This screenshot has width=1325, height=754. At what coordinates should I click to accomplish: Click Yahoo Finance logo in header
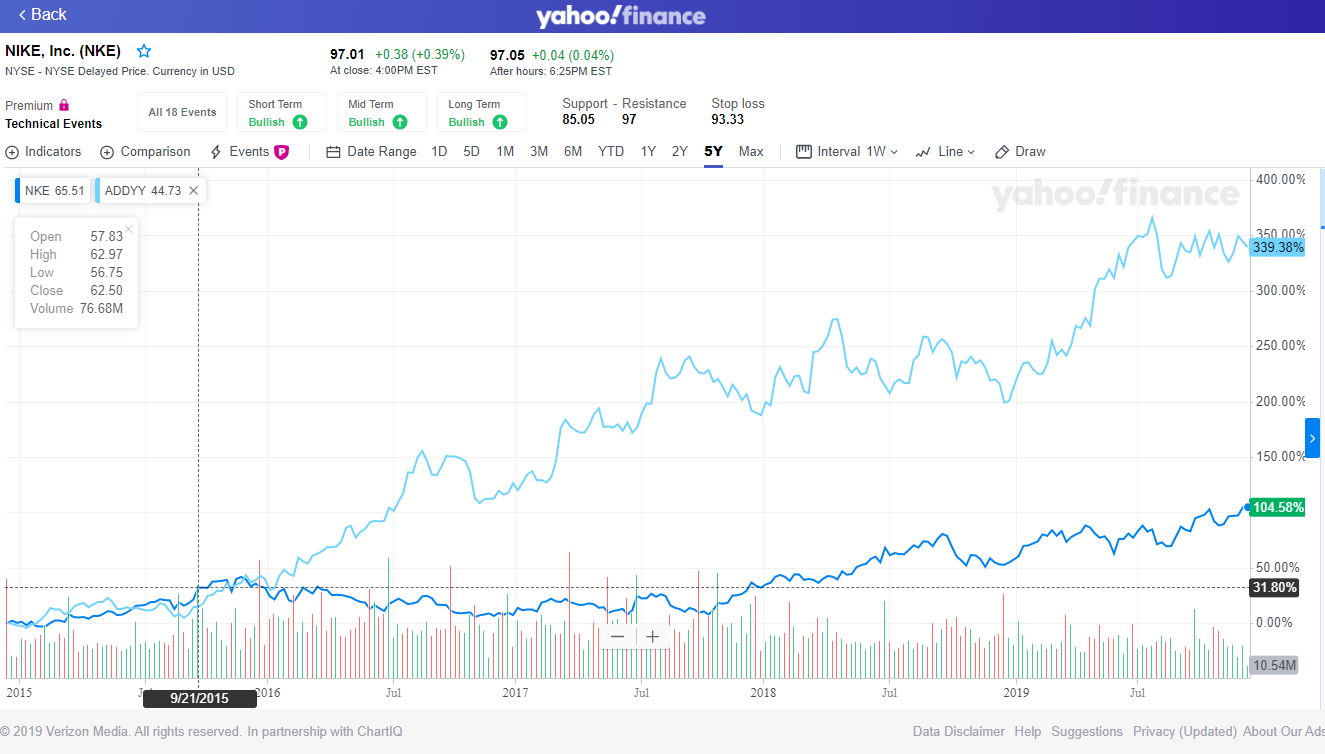(620, 16)
